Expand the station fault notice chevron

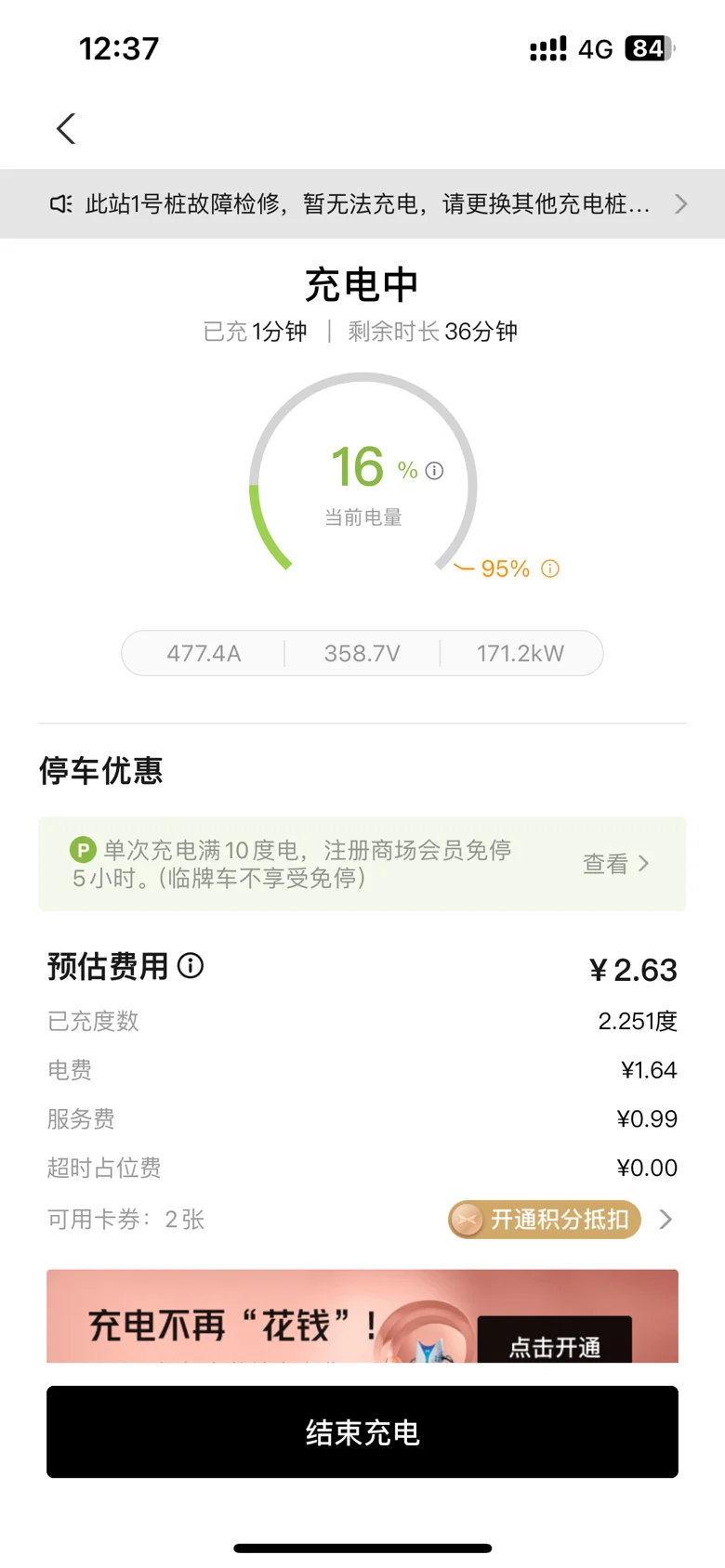coord(681,203)
